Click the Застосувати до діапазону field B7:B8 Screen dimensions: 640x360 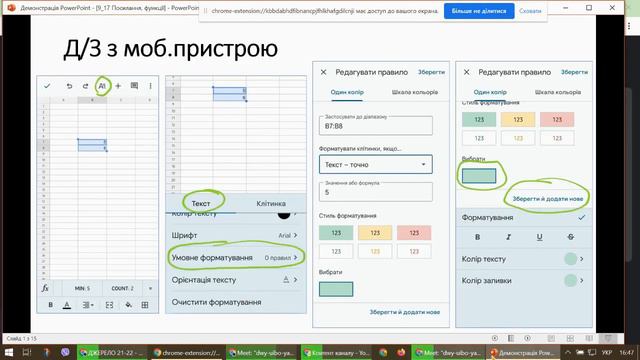click(x=376, y=125)
